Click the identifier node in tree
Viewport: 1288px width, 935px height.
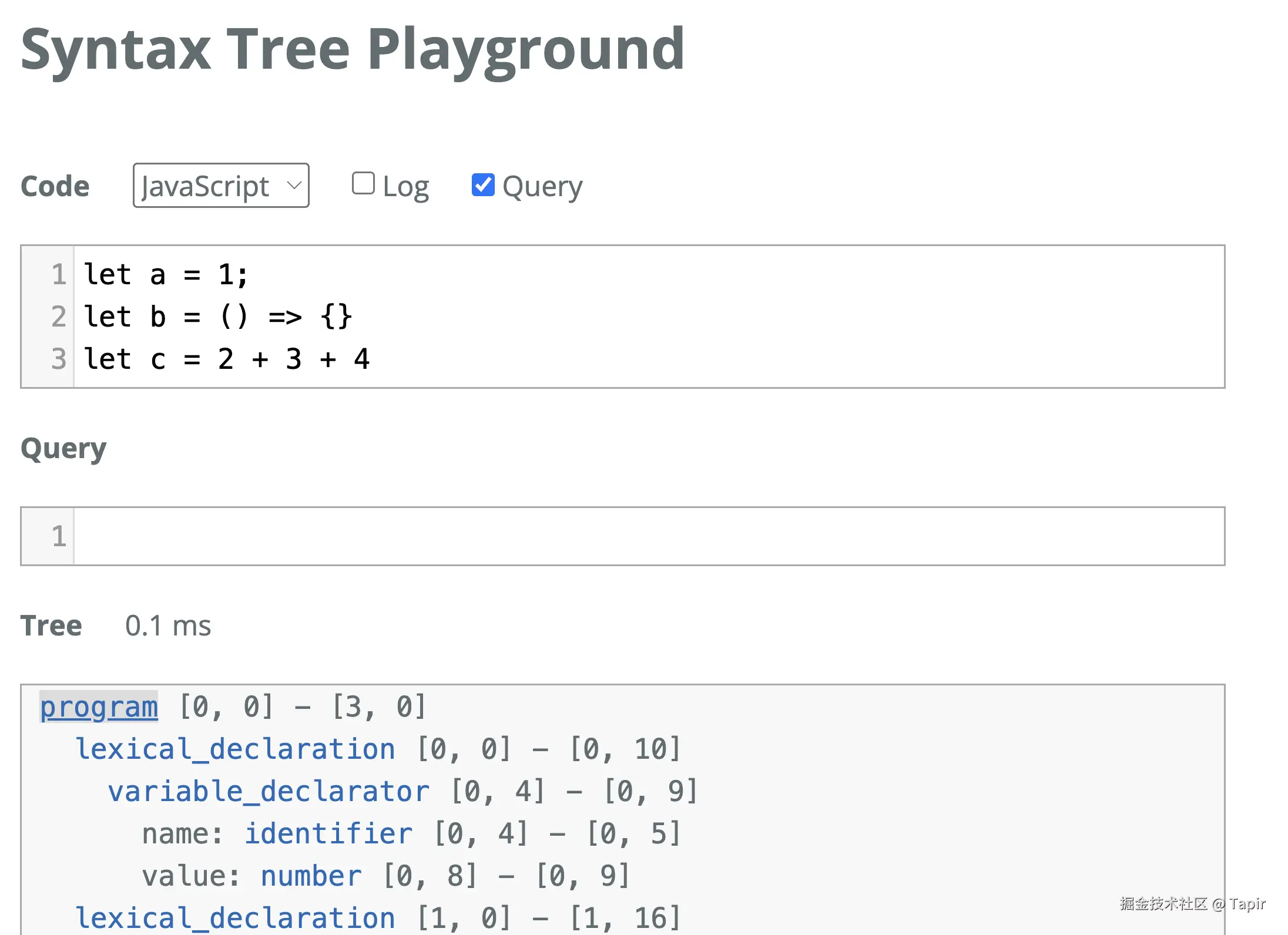pos(328,833)
